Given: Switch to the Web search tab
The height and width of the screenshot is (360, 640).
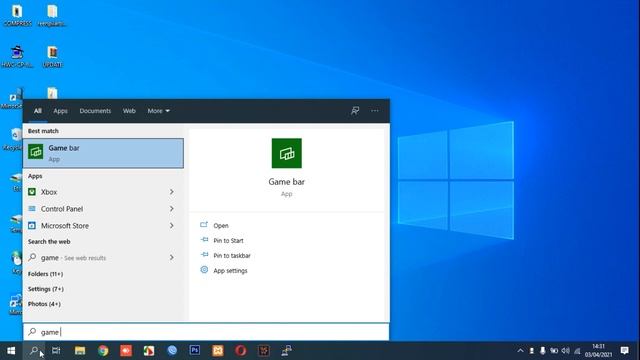Looking at the screenshot, I should click(x=129, y=111).
